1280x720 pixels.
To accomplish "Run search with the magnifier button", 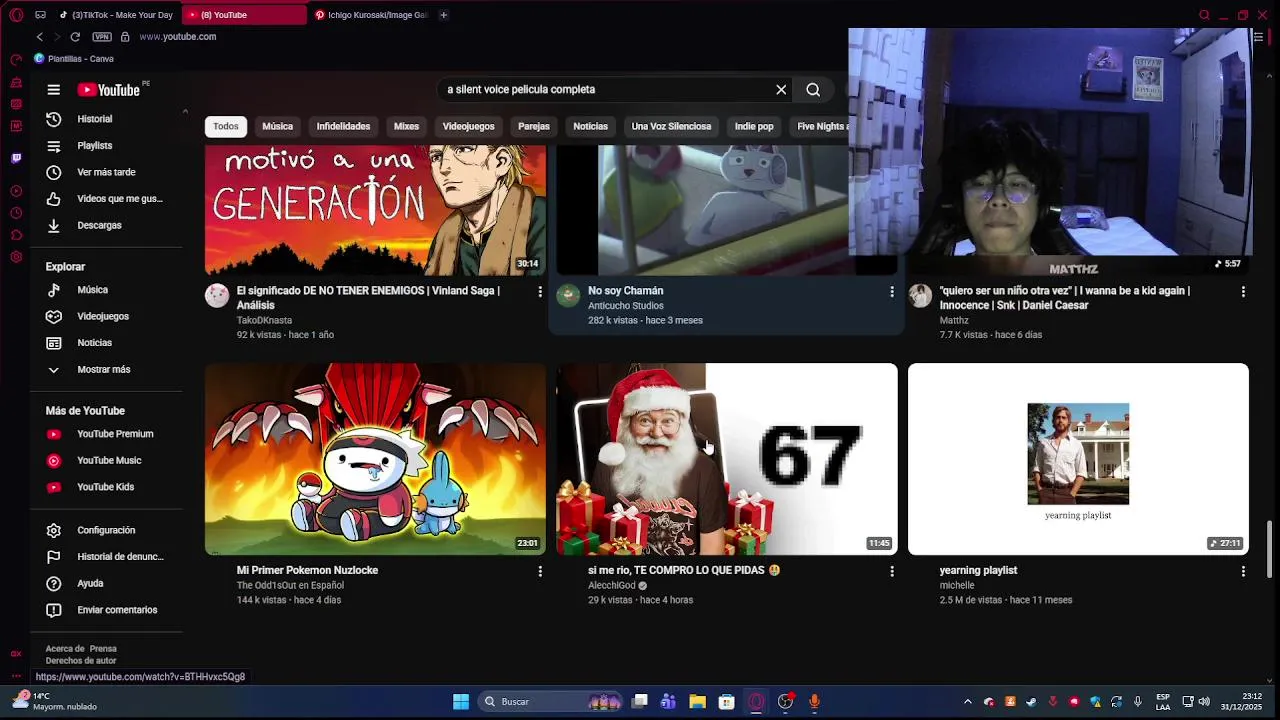I will [813, 90].
